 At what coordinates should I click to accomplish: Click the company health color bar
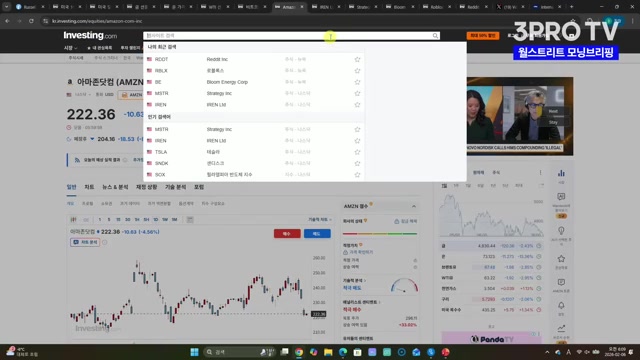click(380, 234)
